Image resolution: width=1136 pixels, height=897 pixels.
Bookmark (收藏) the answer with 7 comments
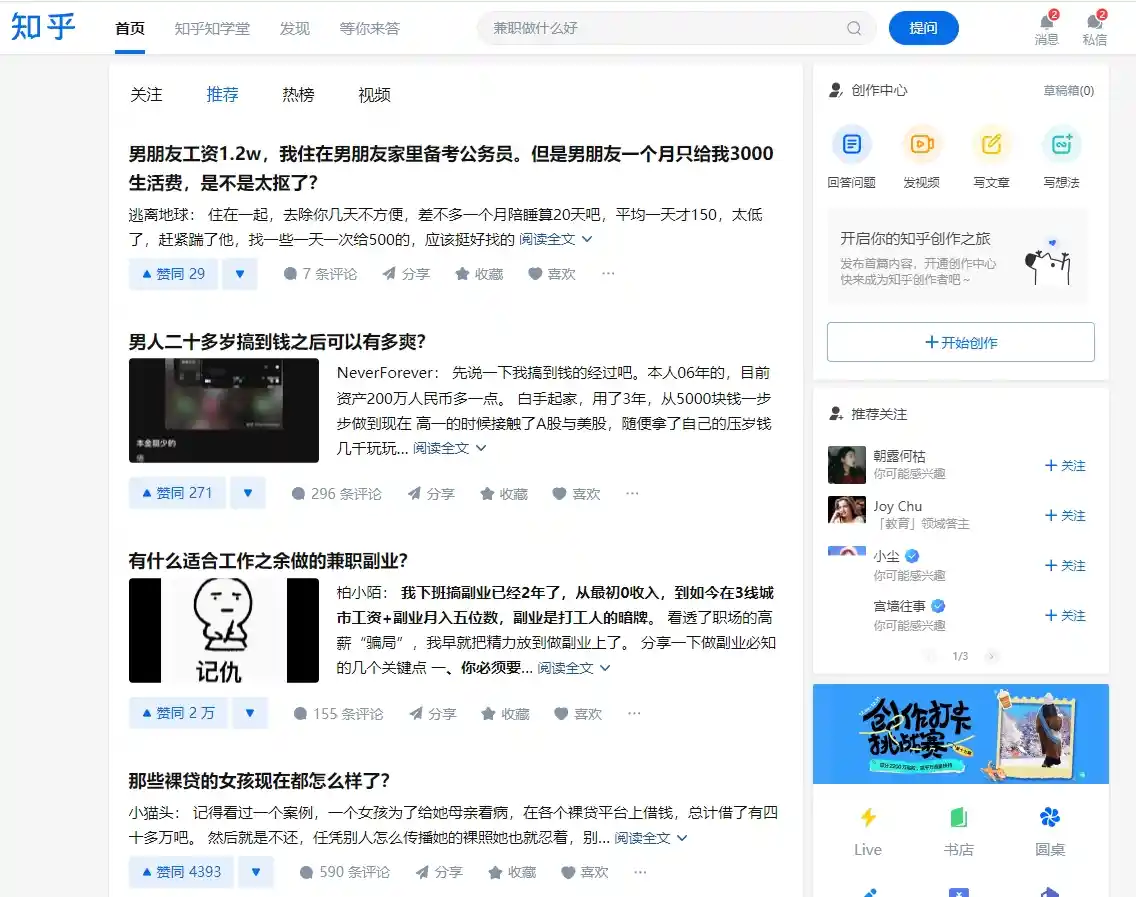pos(479,274)
